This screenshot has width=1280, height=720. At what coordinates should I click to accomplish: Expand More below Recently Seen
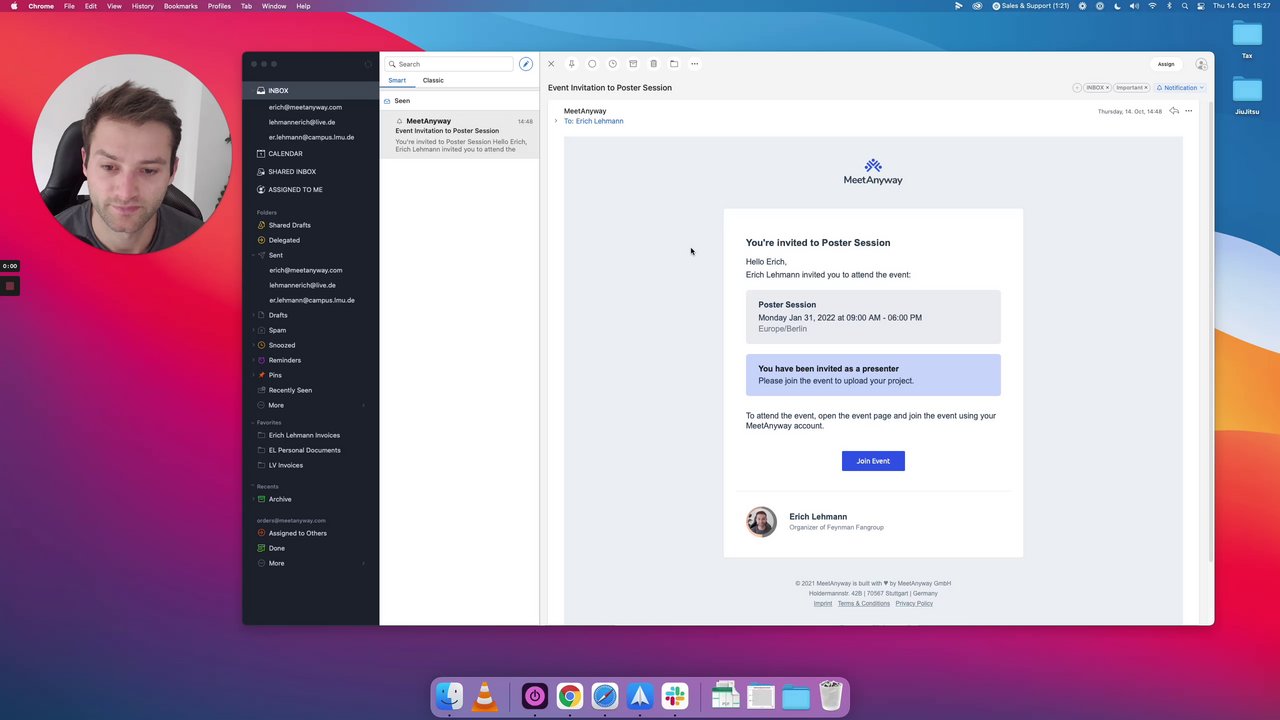[x=363, y=405]
